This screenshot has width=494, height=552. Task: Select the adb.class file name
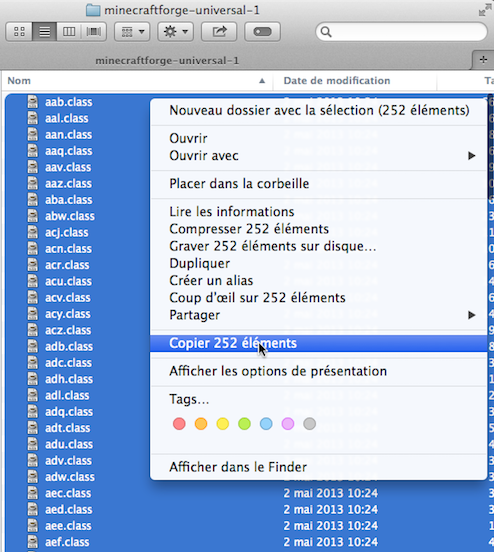click(69, 346)
